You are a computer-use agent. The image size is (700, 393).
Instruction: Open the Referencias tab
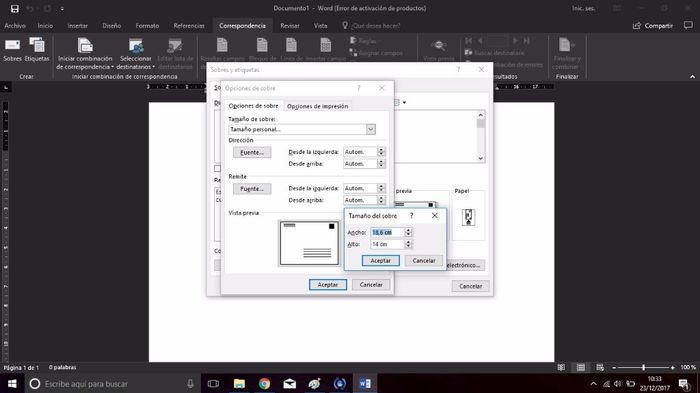pyautogui.click(x=189, y=26)
